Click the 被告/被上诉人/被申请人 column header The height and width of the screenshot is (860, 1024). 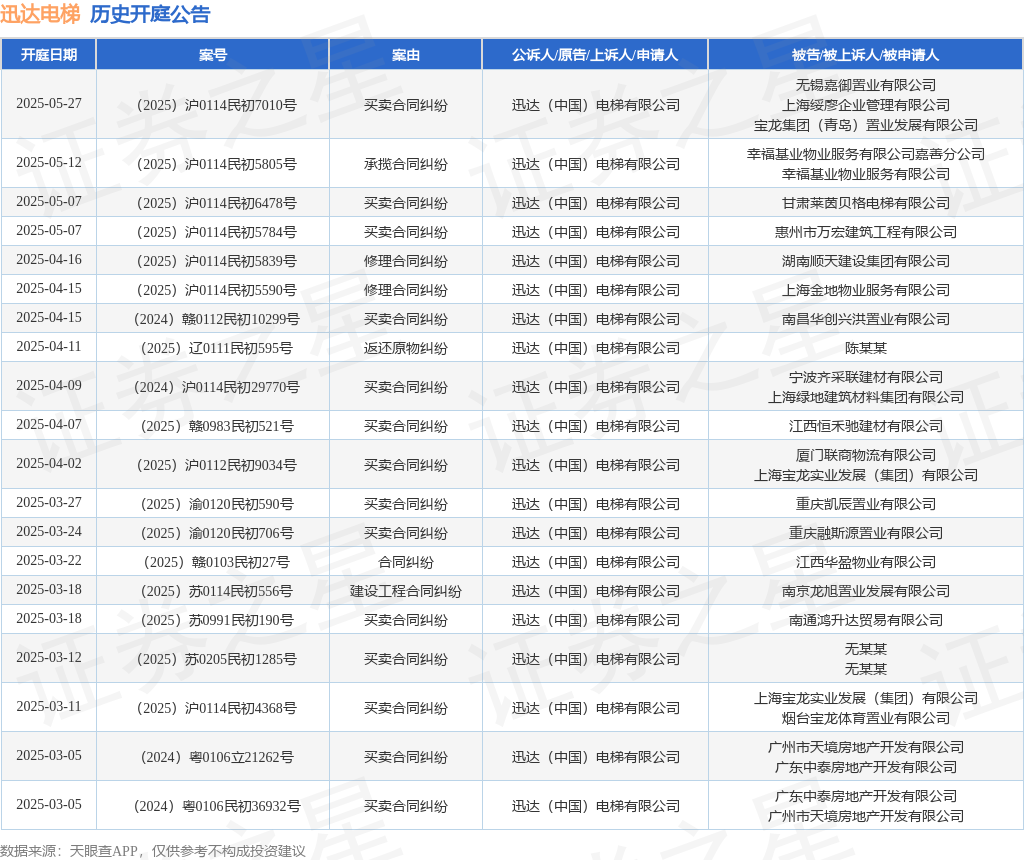click(865, 55)
